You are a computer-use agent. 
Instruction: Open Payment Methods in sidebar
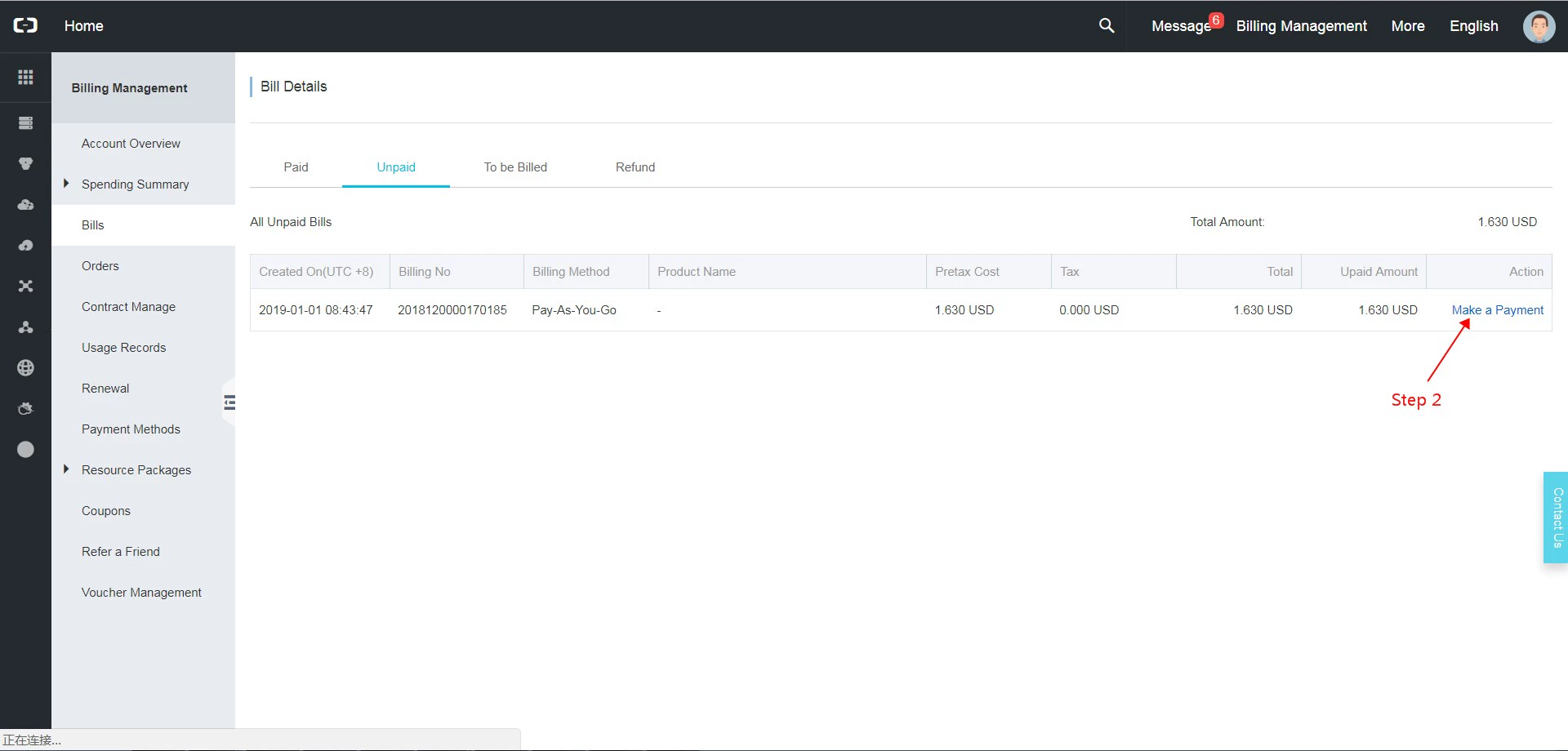tap(131, 429)
